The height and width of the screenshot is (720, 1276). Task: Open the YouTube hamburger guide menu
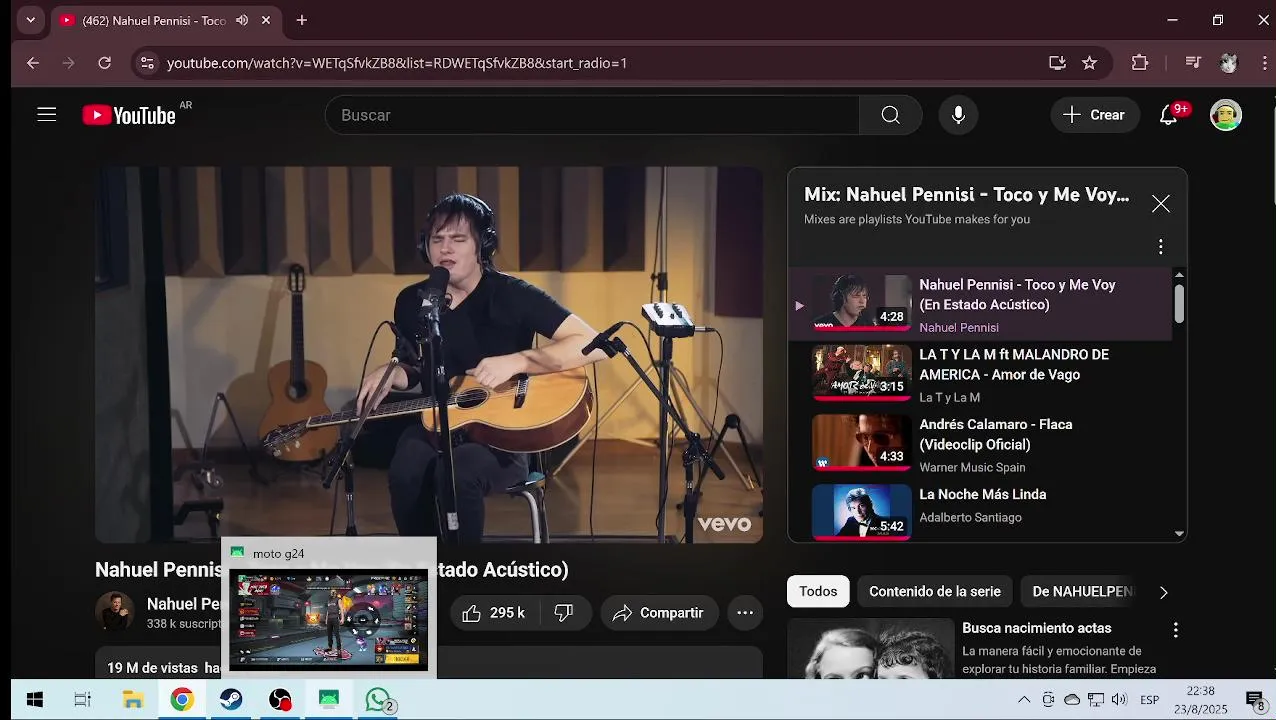tap(47, 115)
